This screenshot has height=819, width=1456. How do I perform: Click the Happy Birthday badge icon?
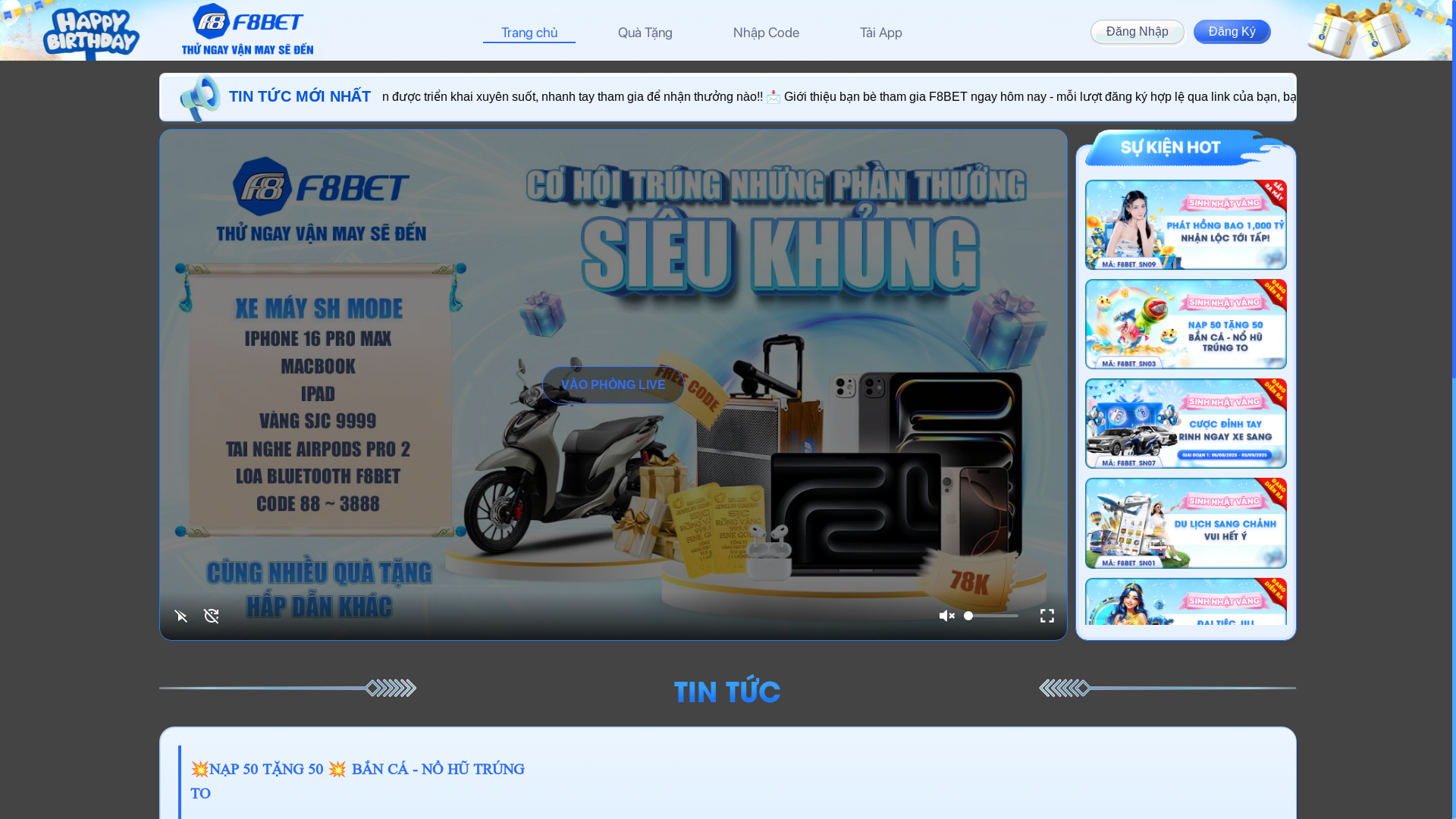(91, 33)
